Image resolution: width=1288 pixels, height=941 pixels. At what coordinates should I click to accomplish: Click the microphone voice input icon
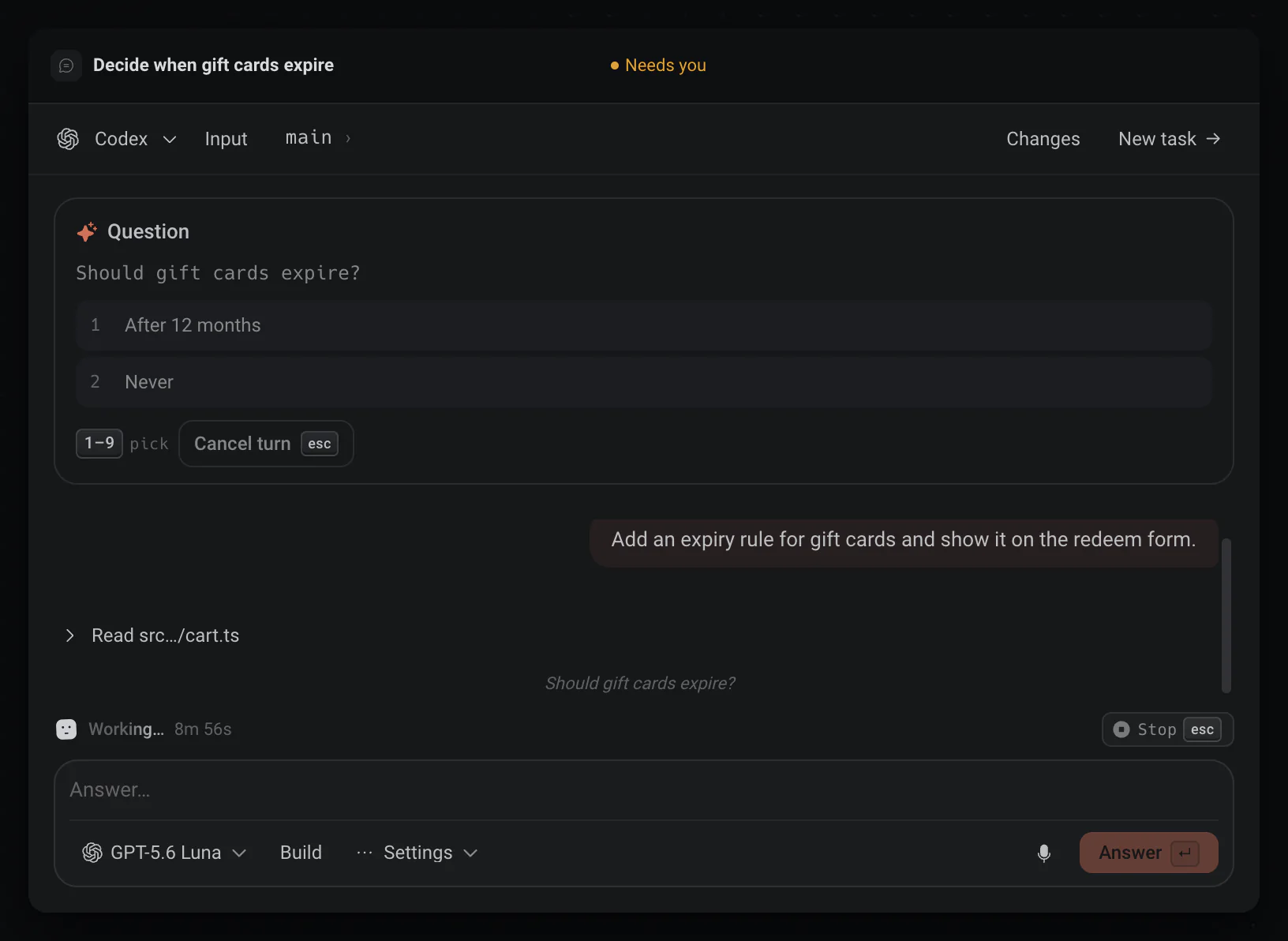[1044, 853]
